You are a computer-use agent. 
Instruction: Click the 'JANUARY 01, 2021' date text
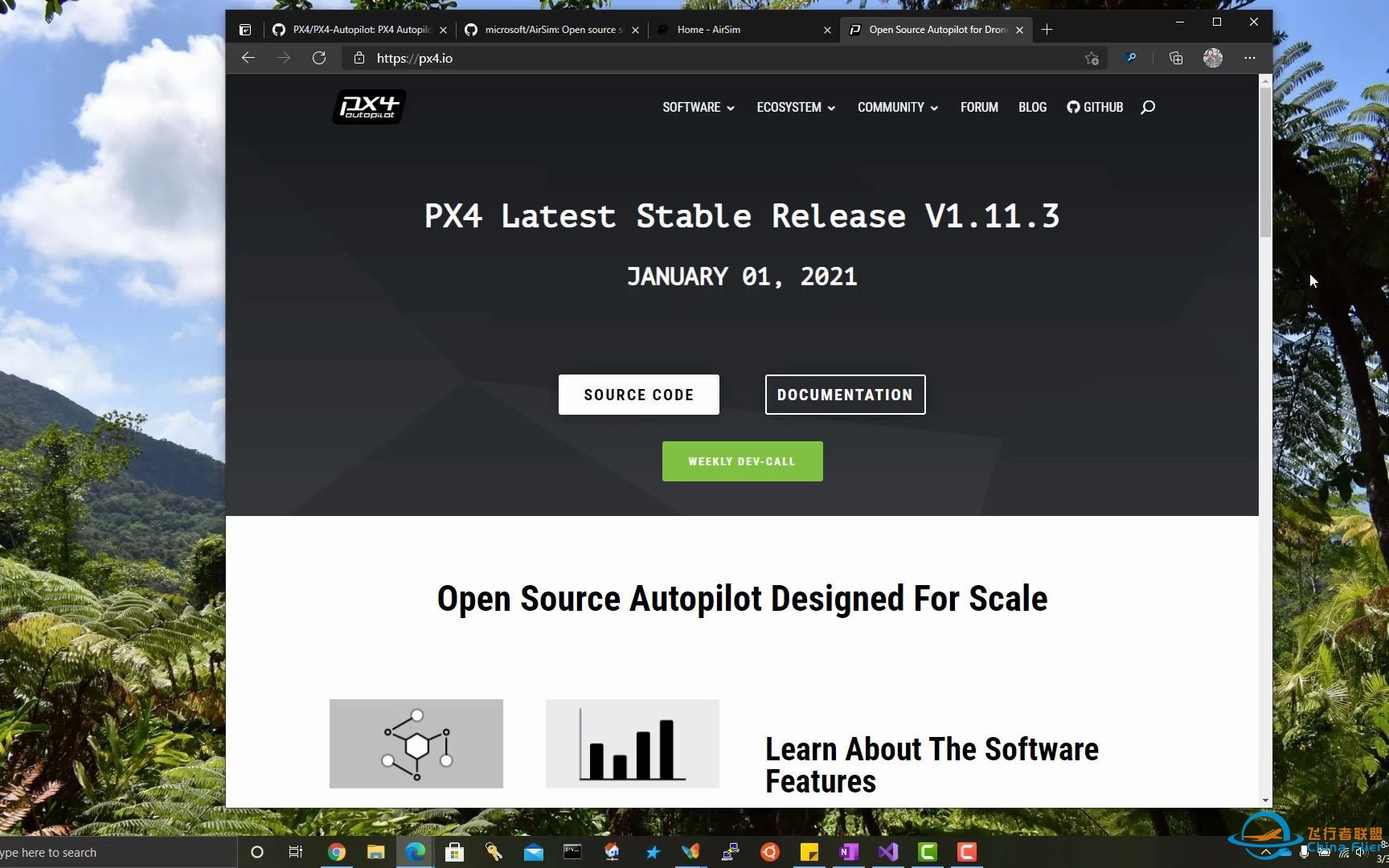point(742,276)
